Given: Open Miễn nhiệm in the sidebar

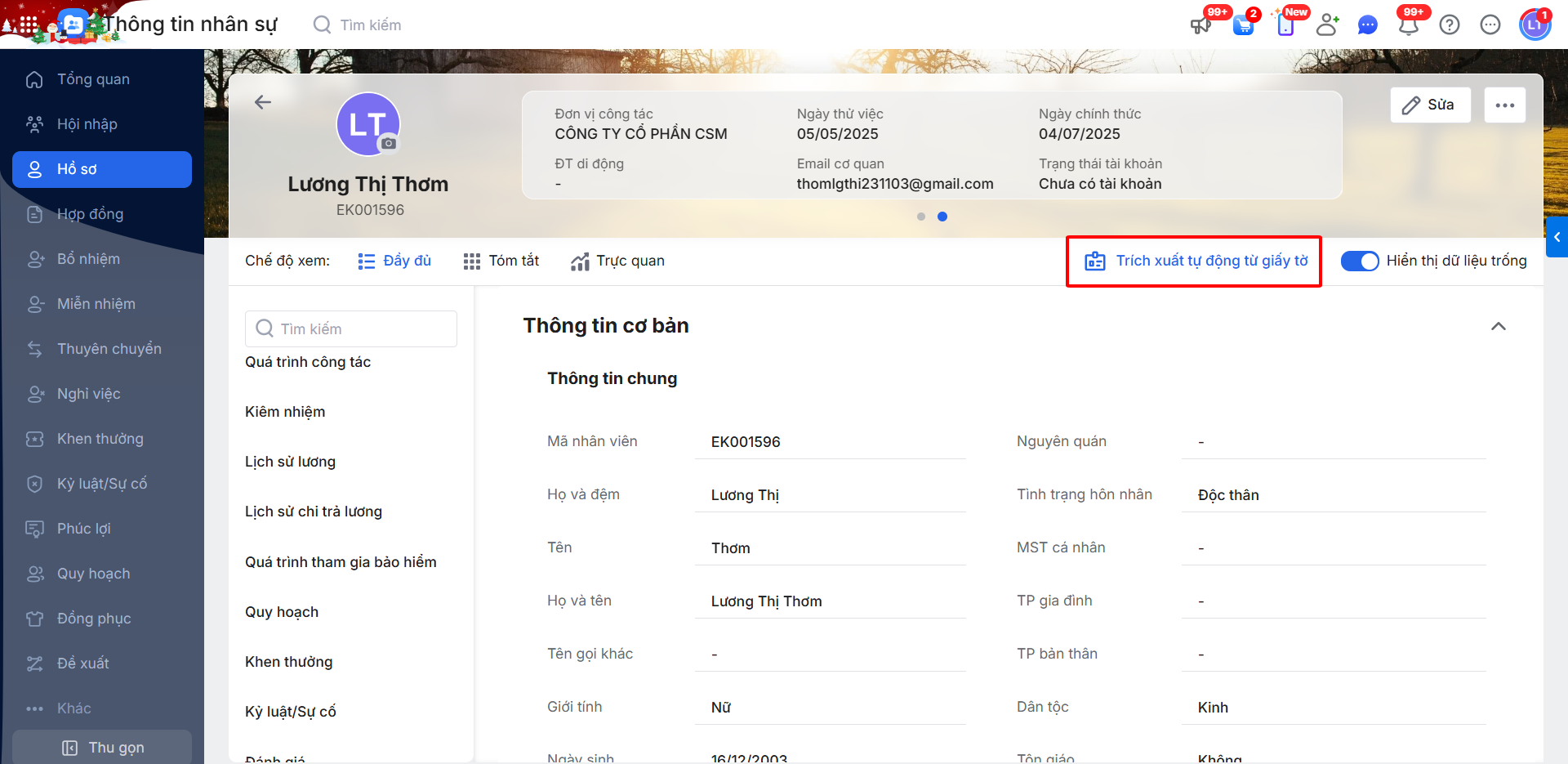Looking at the screenshot, I should tap(102, 304).
